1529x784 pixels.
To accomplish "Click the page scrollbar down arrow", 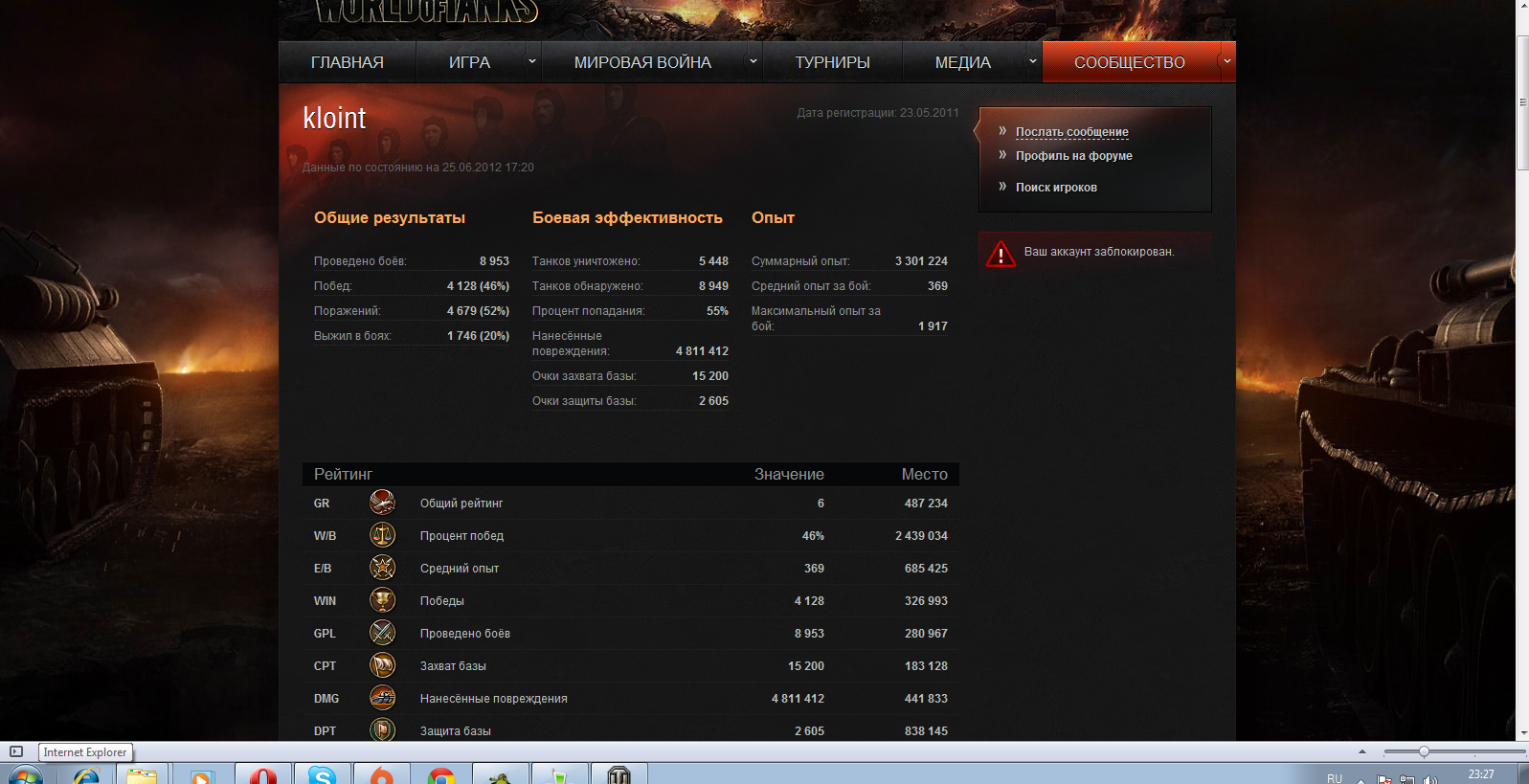I will coord(1522,733).
